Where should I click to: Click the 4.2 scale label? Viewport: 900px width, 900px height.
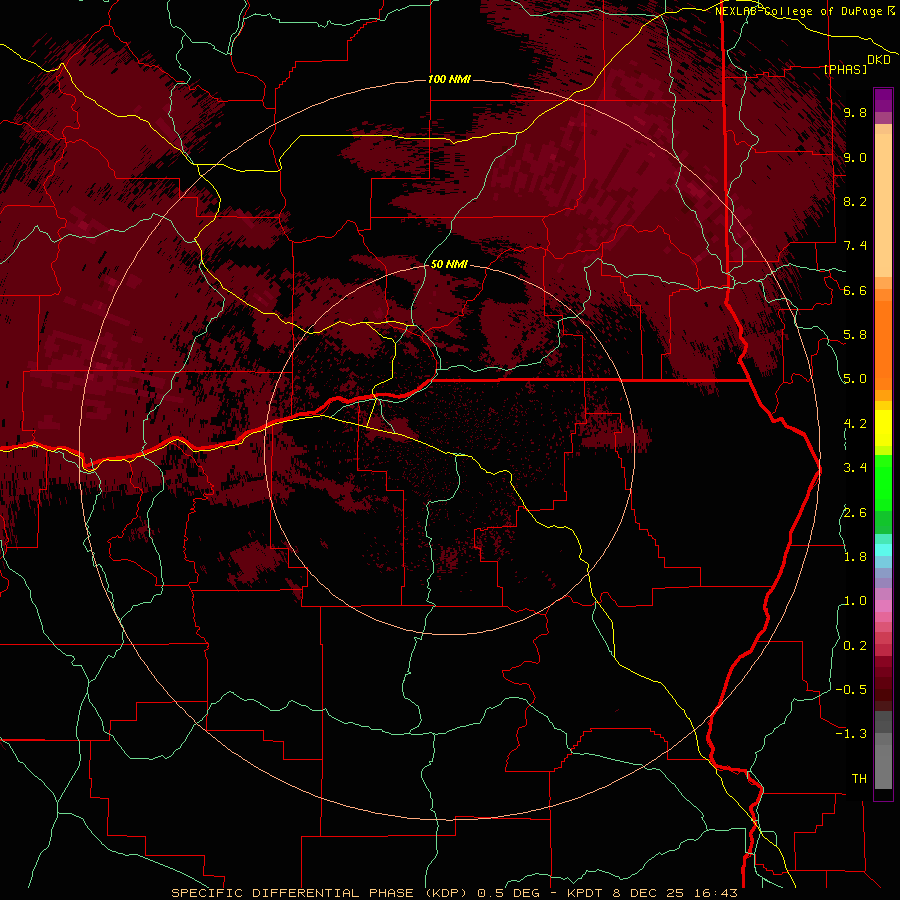[855, 424]
